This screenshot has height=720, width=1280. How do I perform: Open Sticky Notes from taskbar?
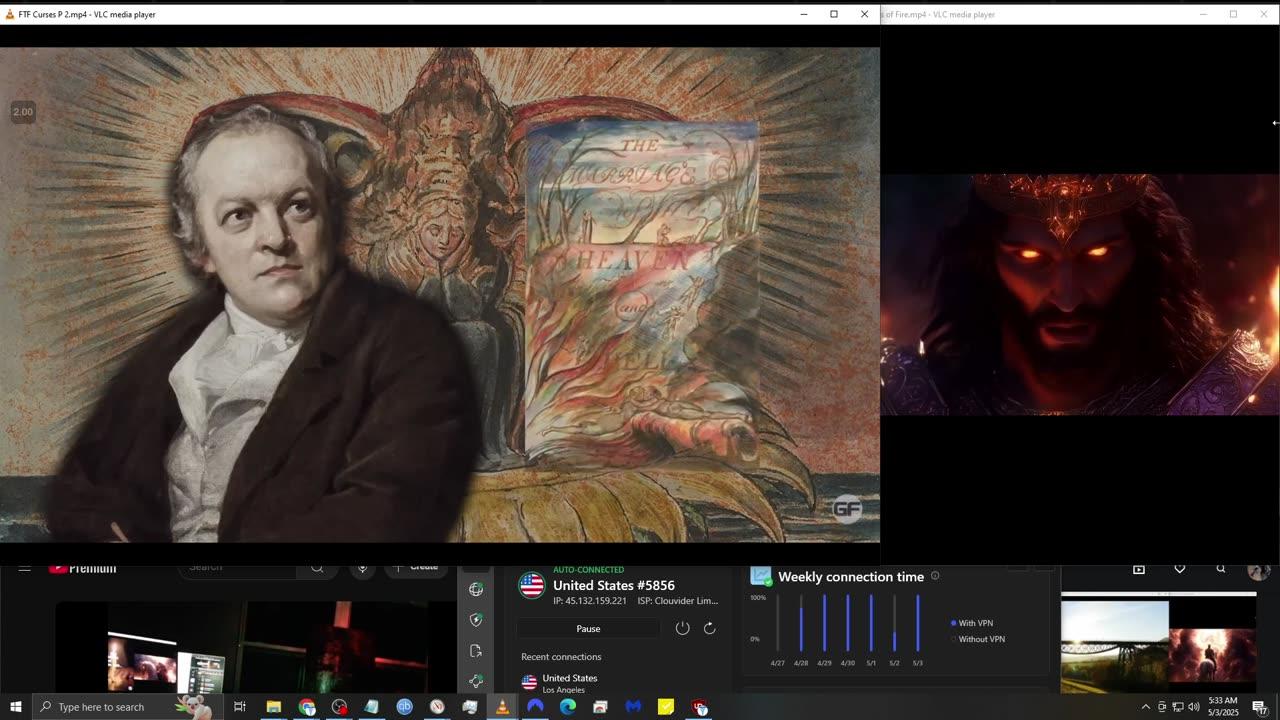pyautogui.click(x=666, y=707)
